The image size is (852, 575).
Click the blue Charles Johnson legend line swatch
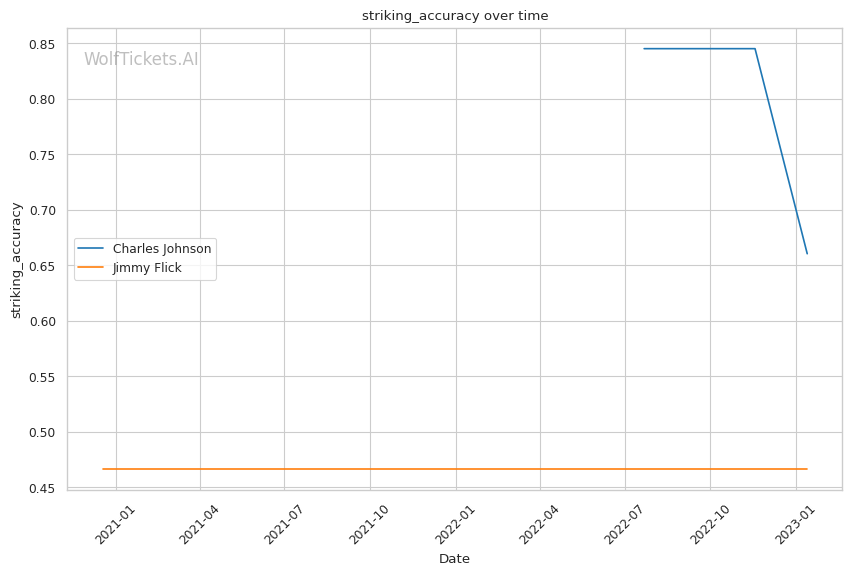click(x=92, y=248)
